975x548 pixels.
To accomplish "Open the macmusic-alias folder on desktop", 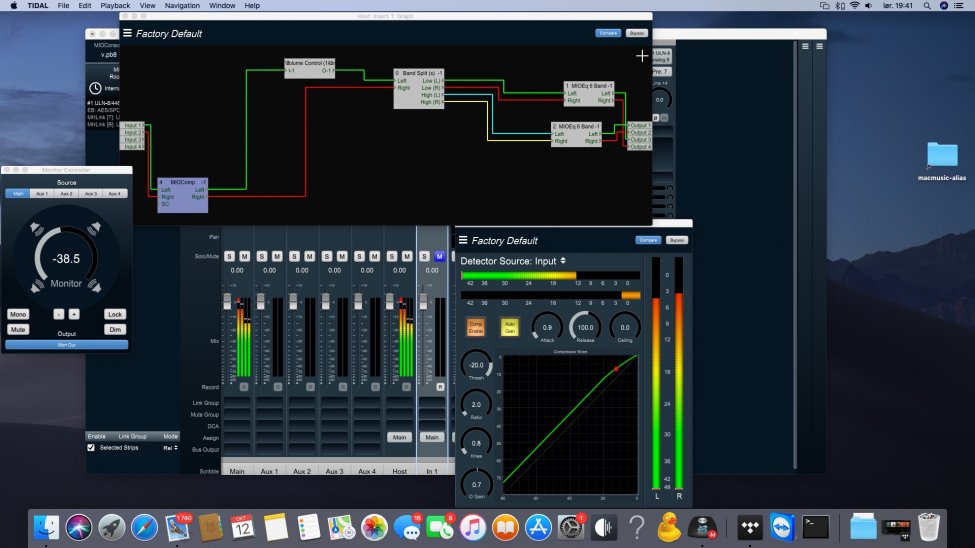I will (942, 154).
